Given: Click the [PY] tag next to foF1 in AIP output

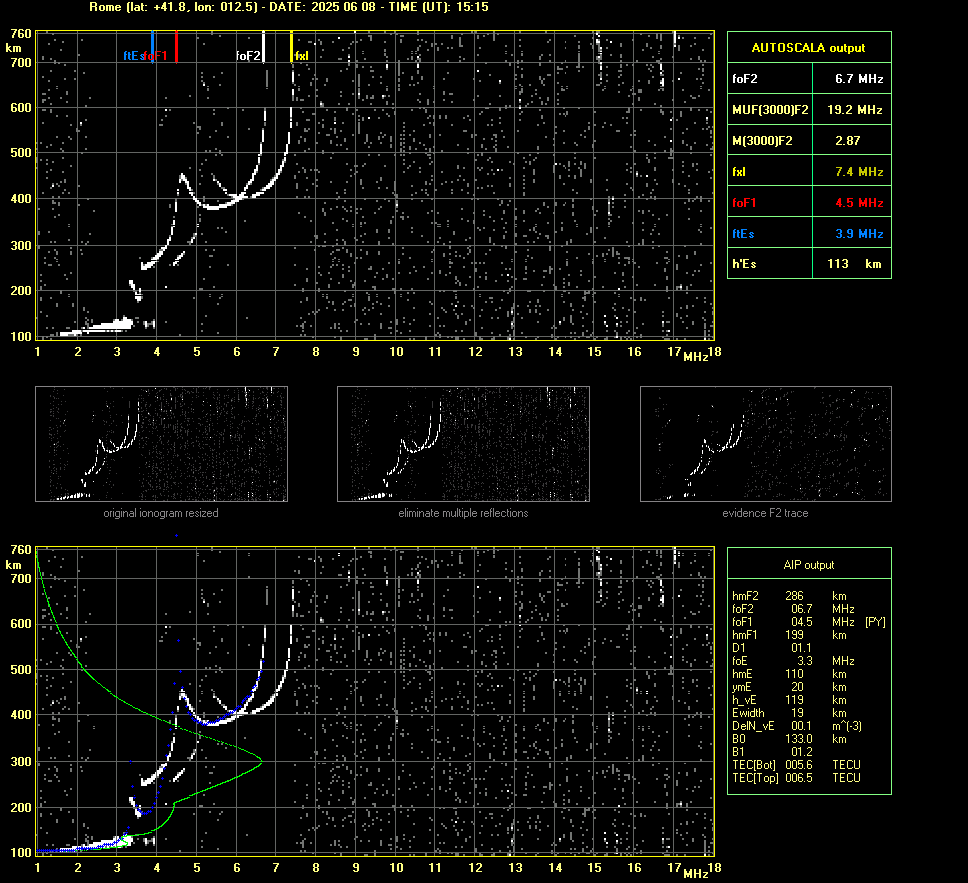Looking at the screenshot, I should (875, 622).
